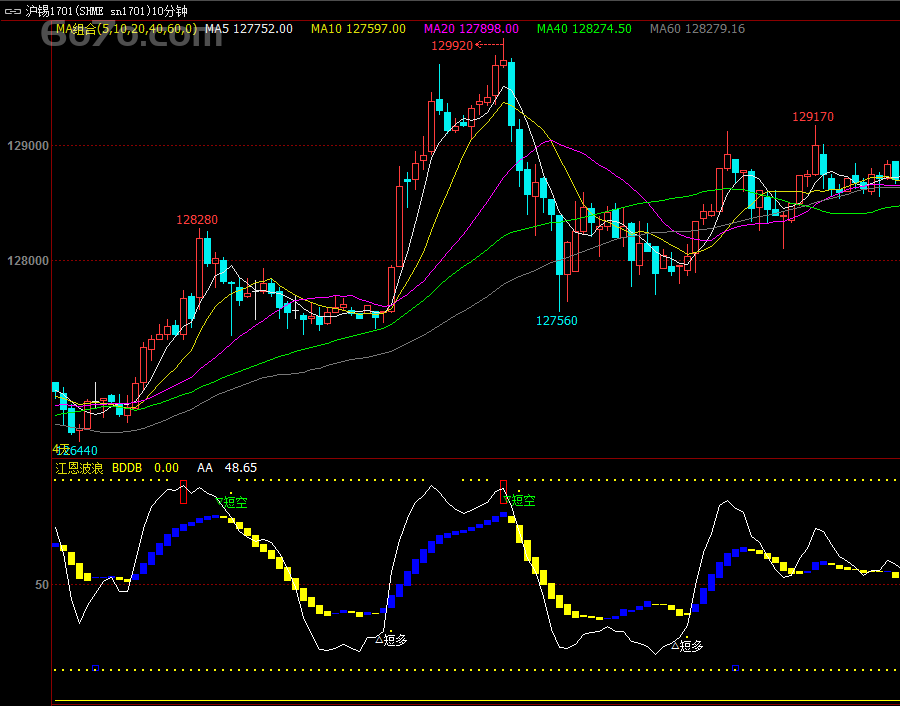
Task: Select the MA5 127752.00 readout
Action: 249,29
